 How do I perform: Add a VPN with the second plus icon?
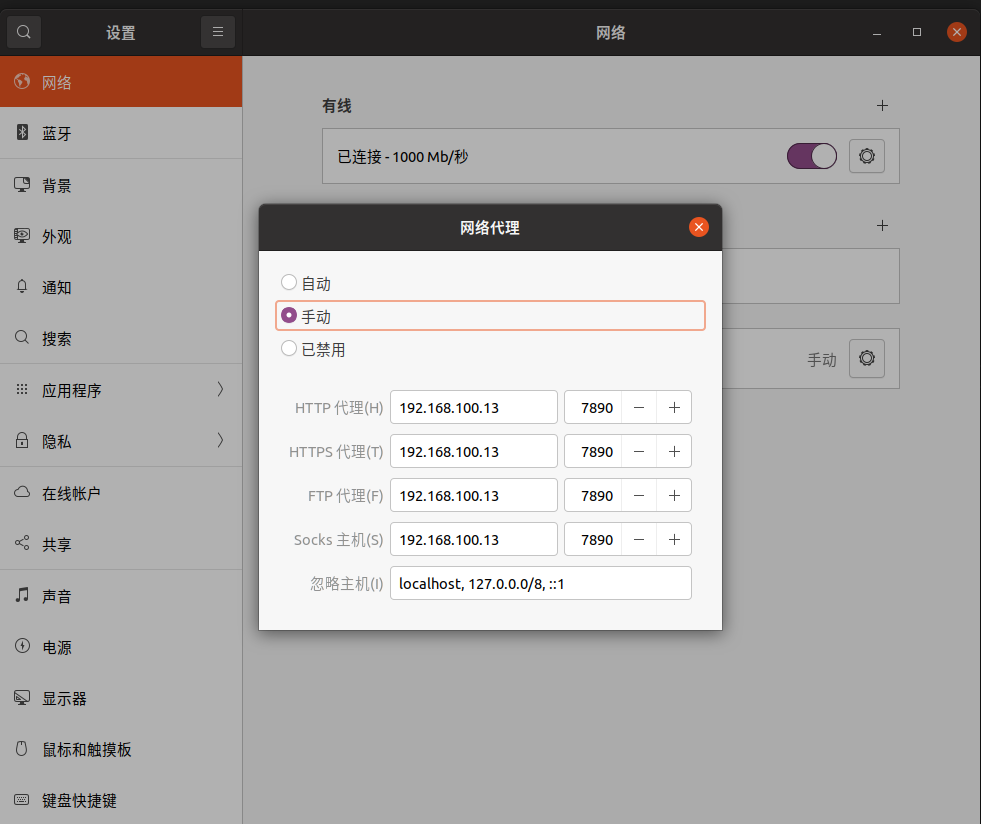pyautogui.click(x=882, y=225)
